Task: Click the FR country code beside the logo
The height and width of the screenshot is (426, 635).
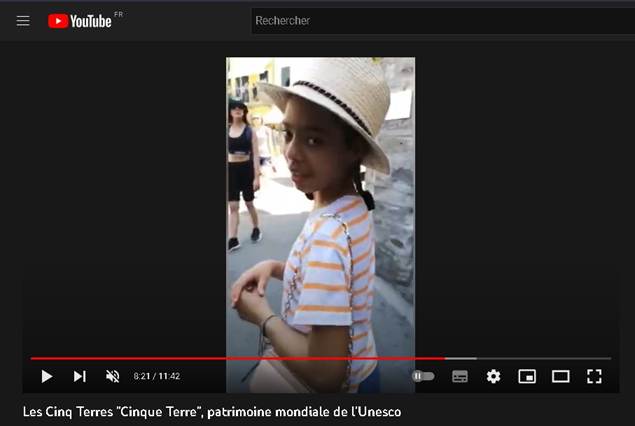Action: click(119, 15)
